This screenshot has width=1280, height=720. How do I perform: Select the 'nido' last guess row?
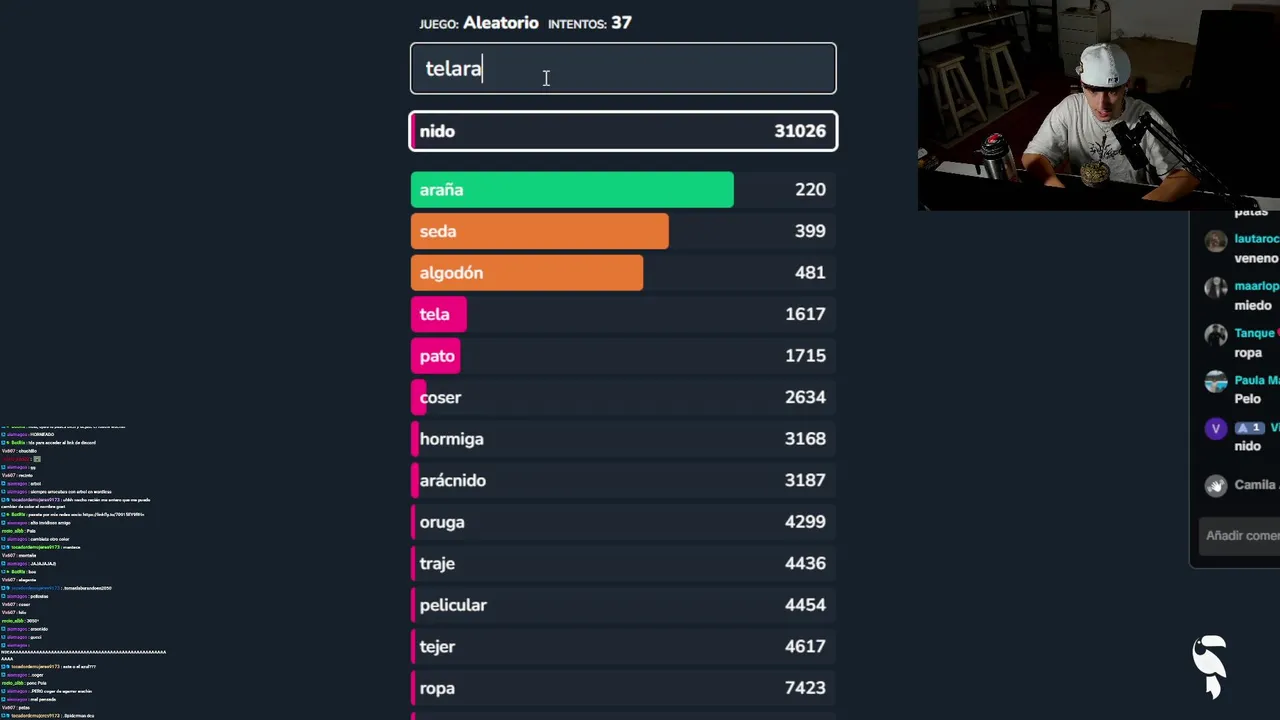coord(622,131)
